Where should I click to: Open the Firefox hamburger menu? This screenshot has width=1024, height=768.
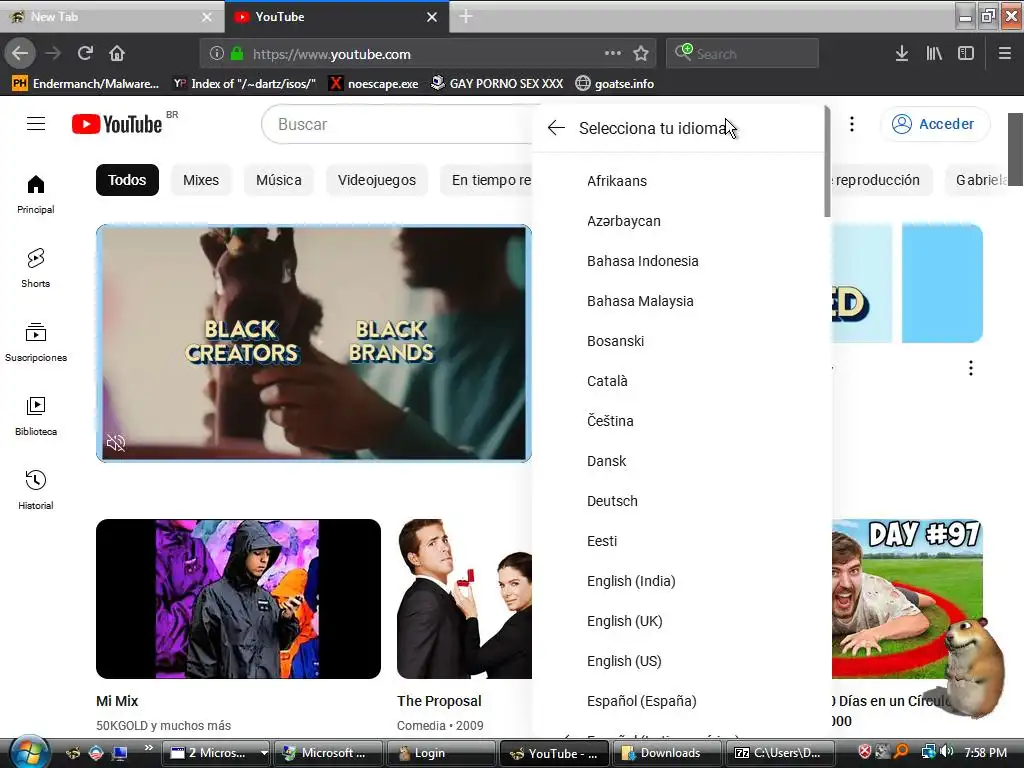tap(1004, 54)
